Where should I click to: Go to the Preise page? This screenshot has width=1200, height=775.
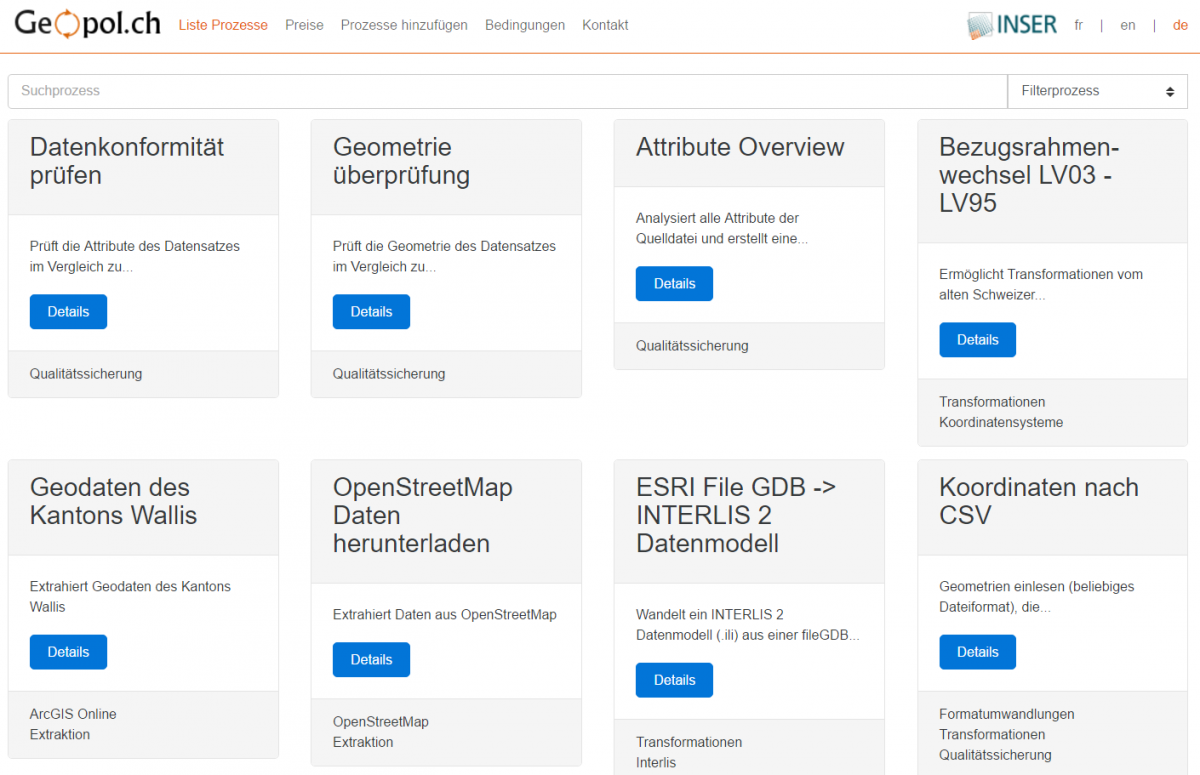click(304, 25)
